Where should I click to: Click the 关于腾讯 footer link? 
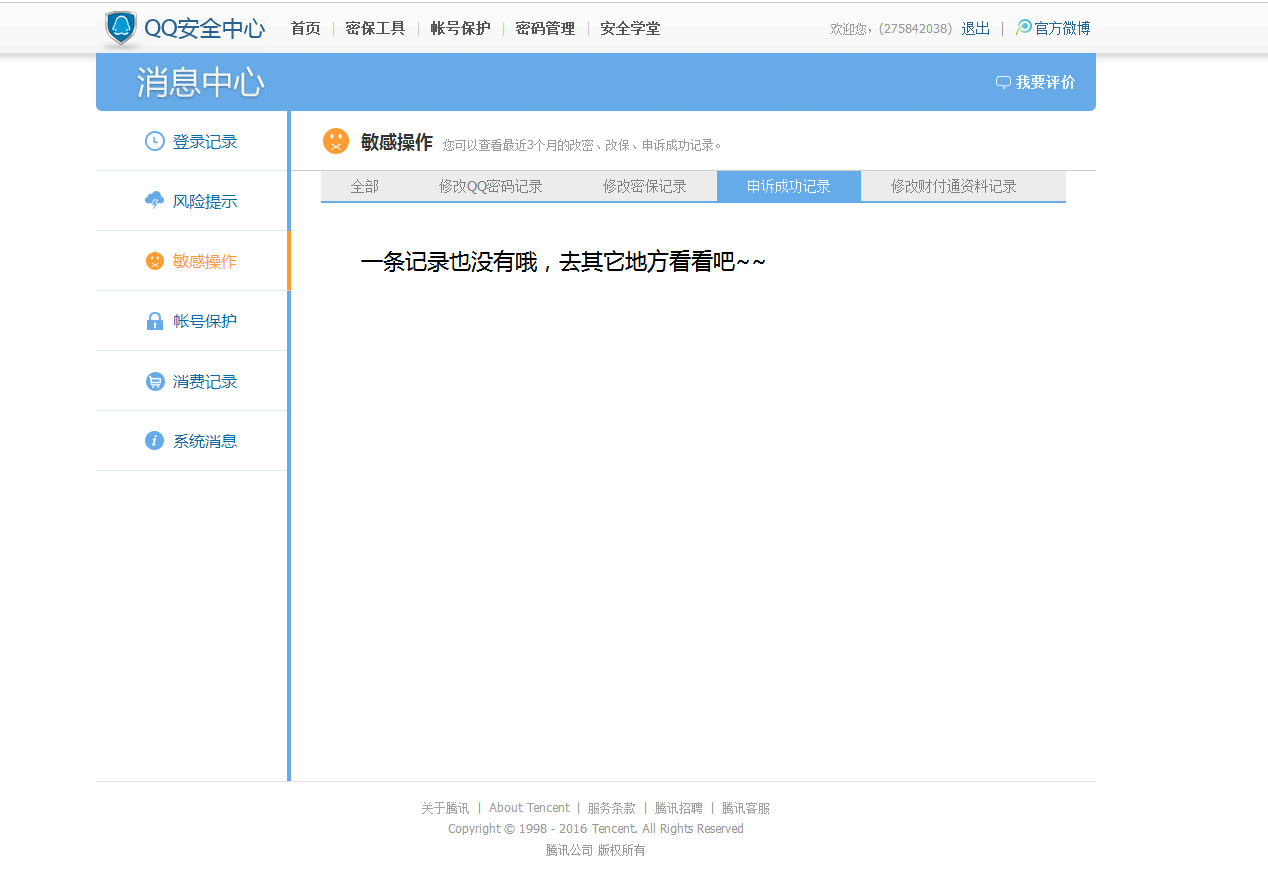click(x=445, y=808)
